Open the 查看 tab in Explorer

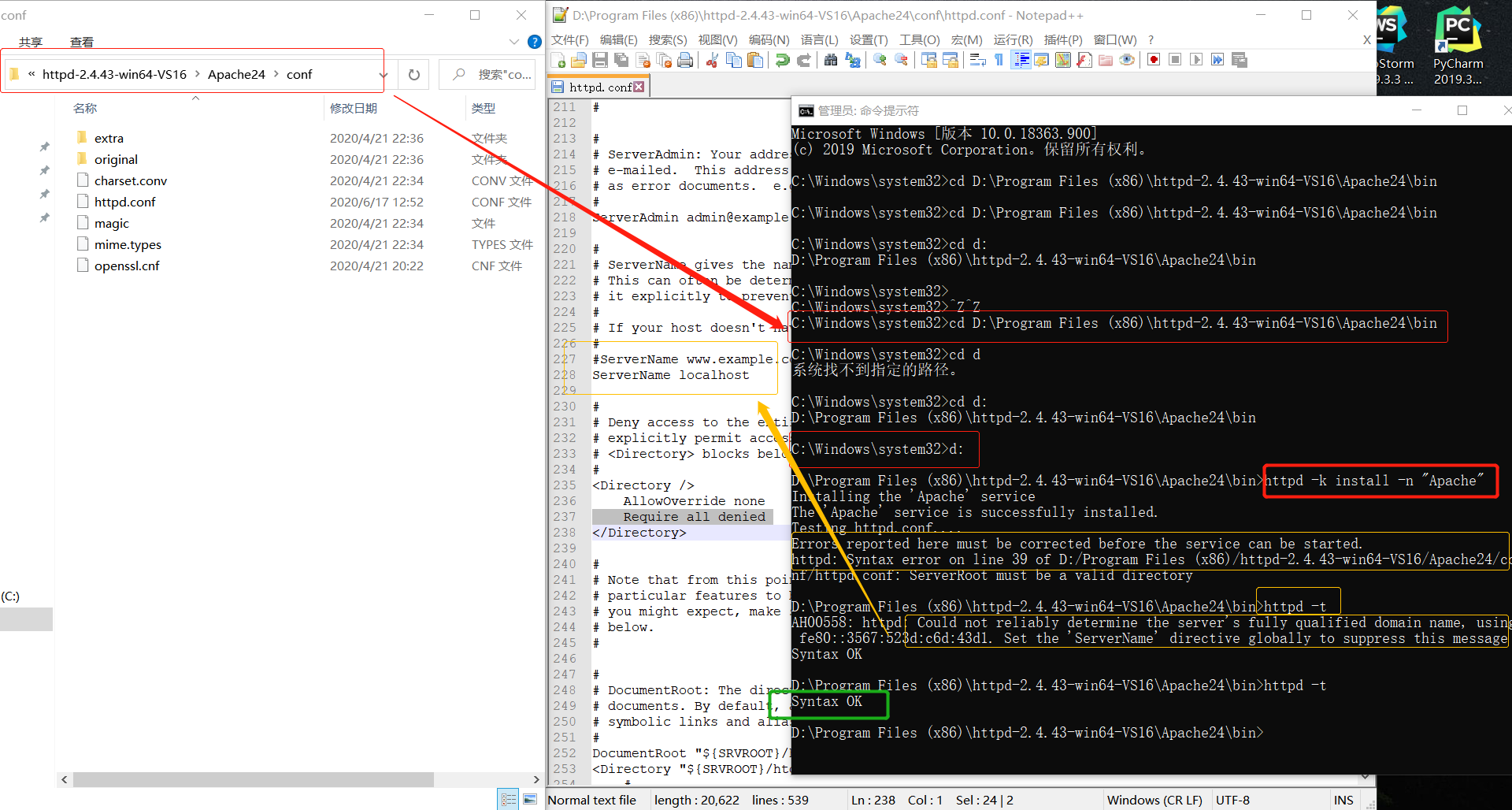coord(82,42)
